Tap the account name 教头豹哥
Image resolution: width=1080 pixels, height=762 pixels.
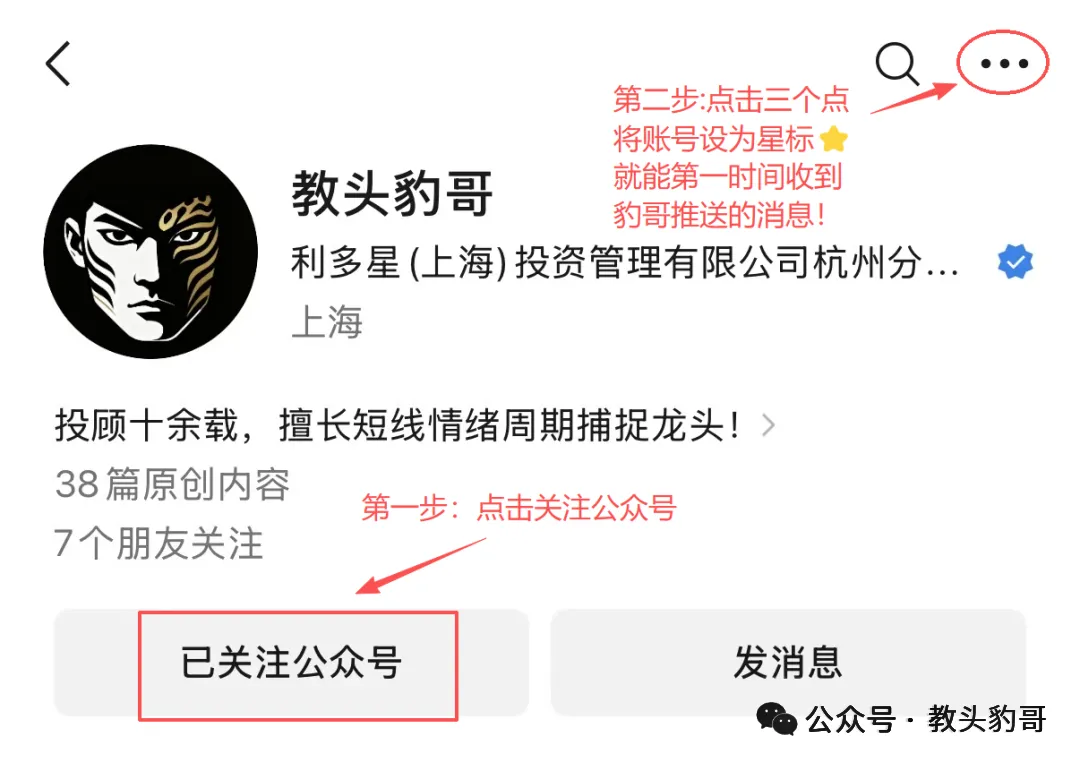click(392, 194)
